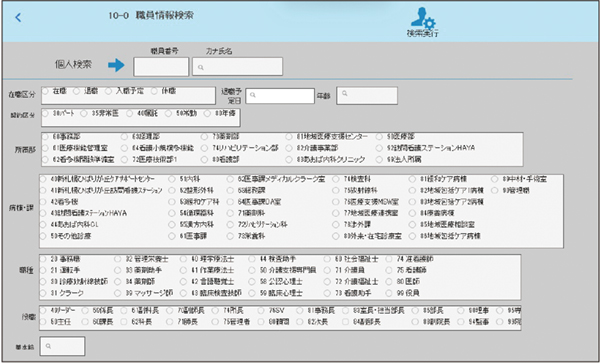
Task: Click the 基本給 search field
Action: point(62,346)
